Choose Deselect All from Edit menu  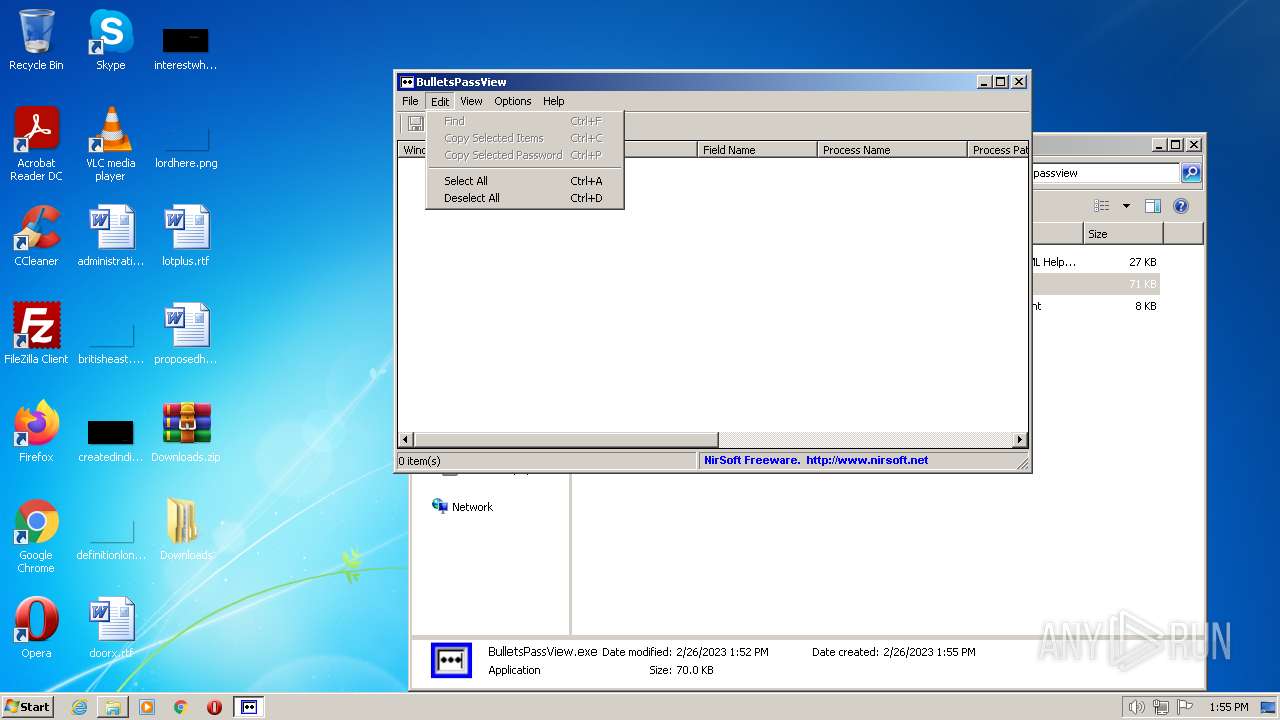click(524, 198)
